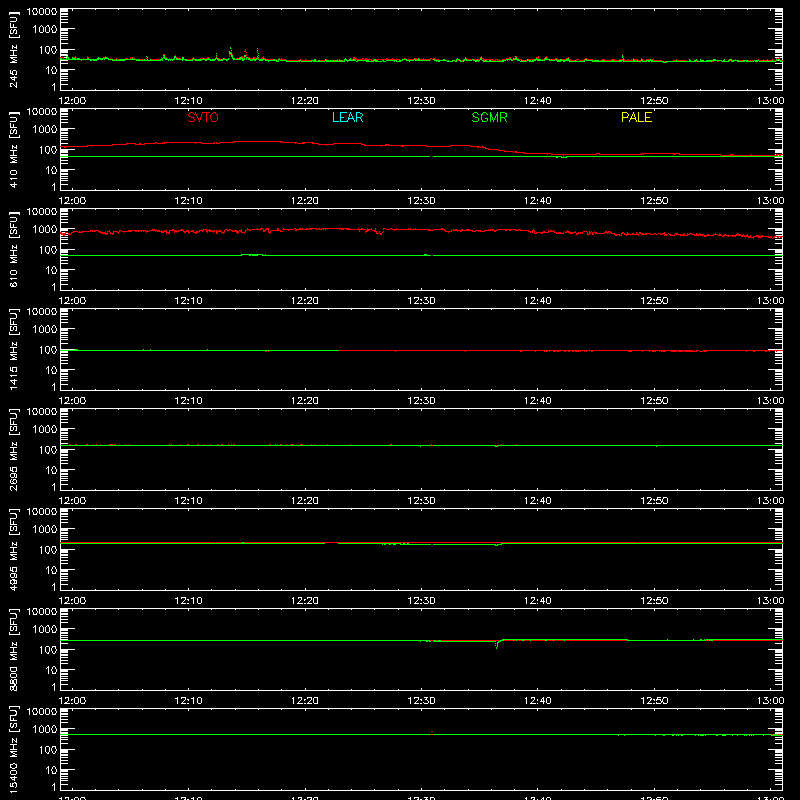Viewport: 800px width, 800px height.
Task: Click the 1000 tick label on 15400 MHz axis
Action: click(x=45, y=730)
